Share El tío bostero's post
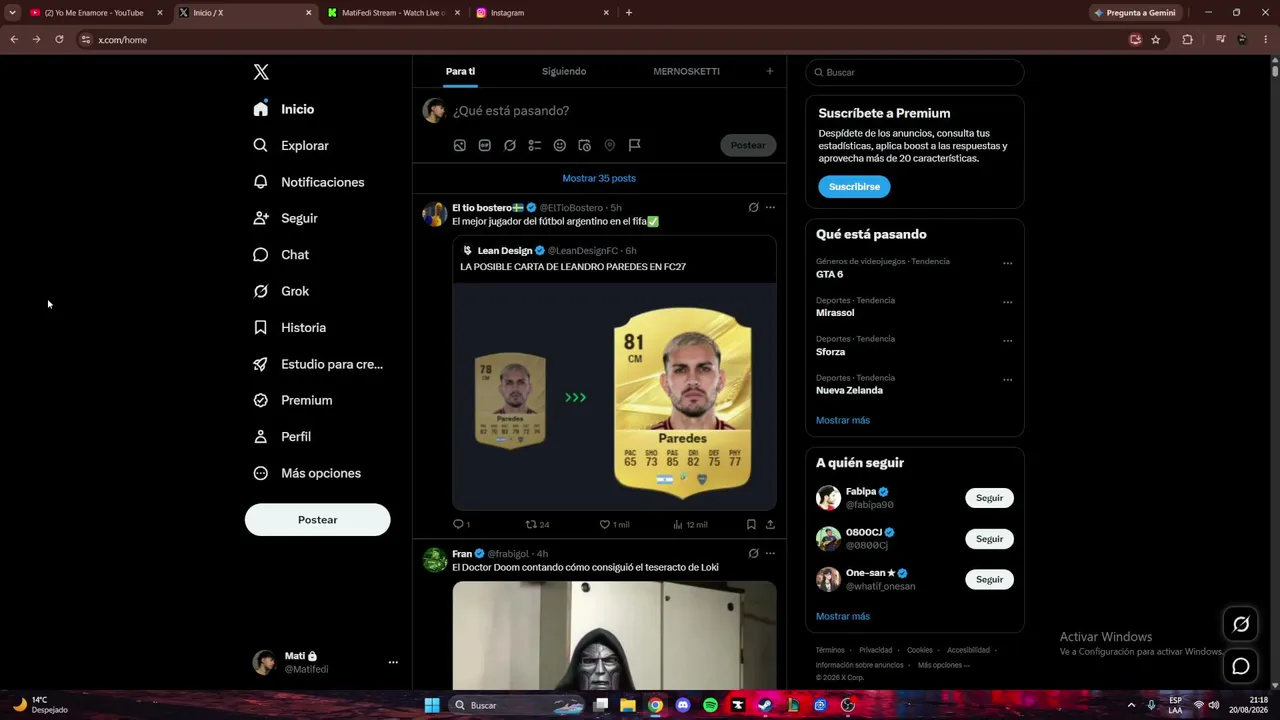 pyautogui.click(x=770, y=524)
